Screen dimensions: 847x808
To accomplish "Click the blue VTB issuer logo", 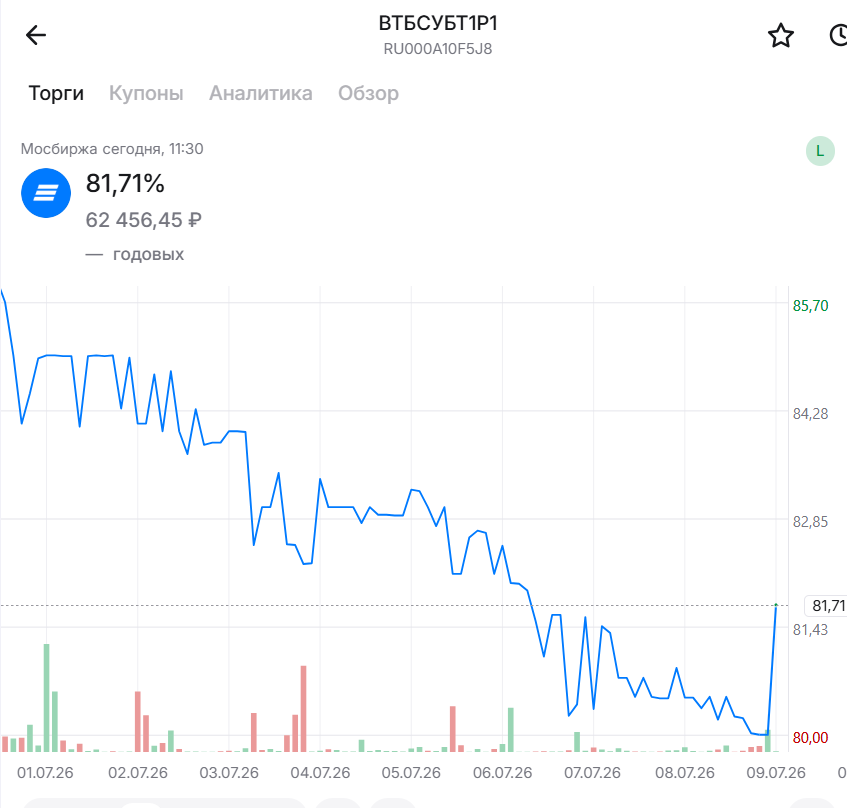I will click(46, 193).
